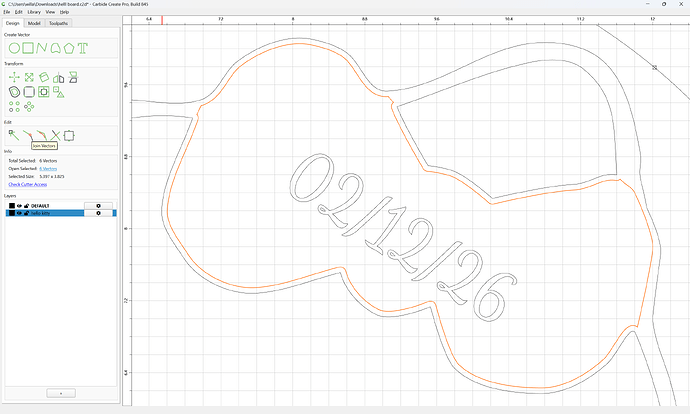Toggle visibility of hello kitty layer
This screenshot has height=414, width=690.
coord(19,213)
